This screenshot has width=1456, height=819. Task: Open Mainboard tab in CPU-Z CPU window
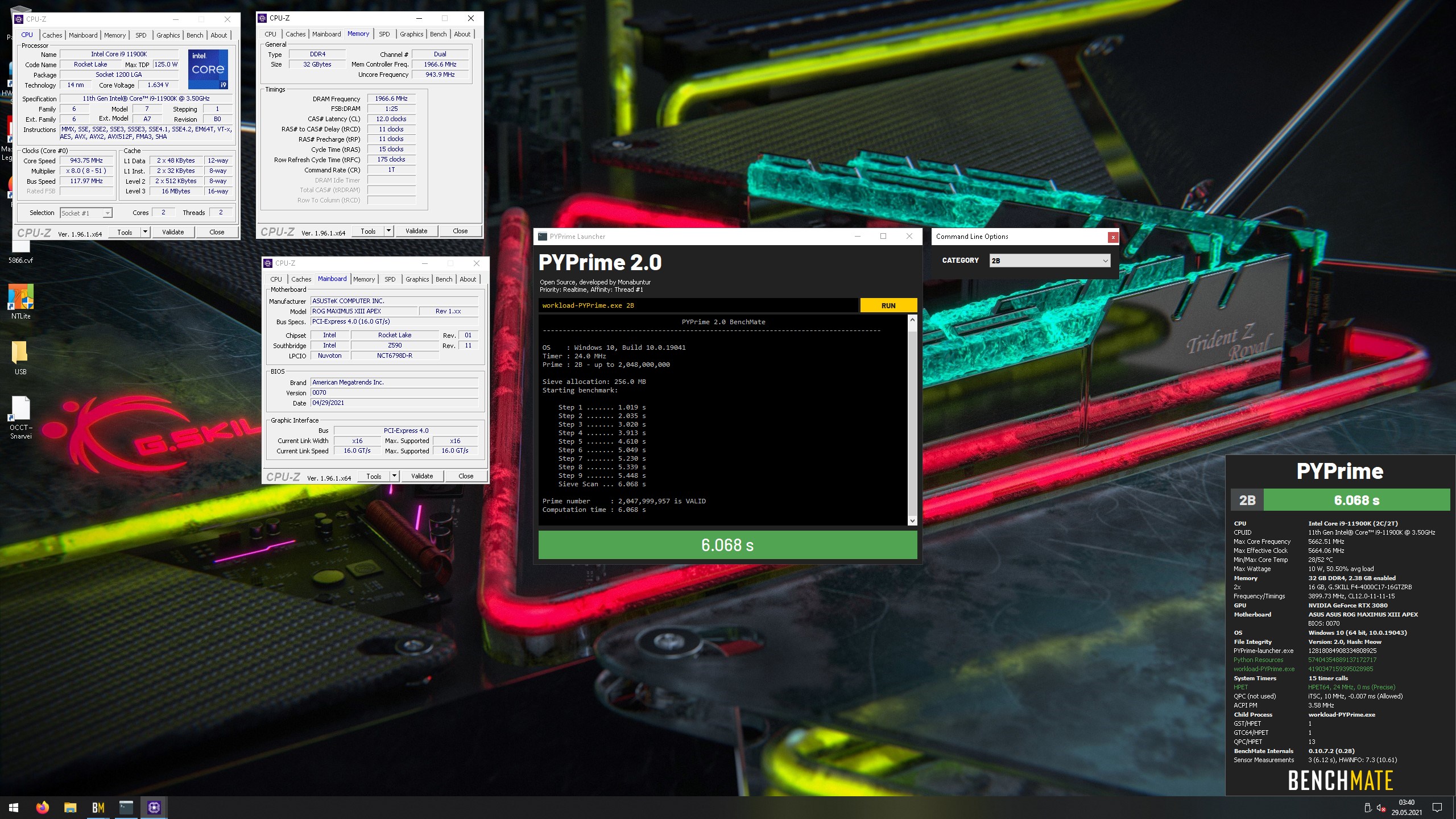point(83,35)
